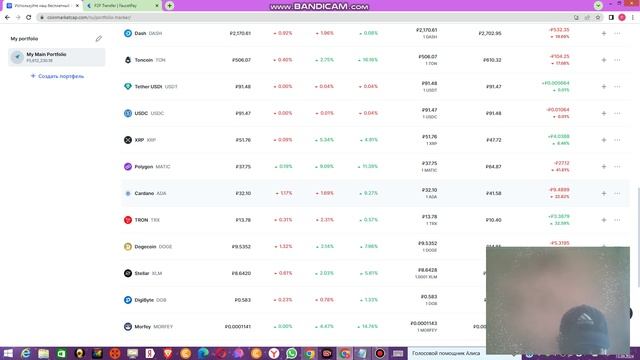Add transaction plus for USDC row
This screenshot has width=640, height=360.
pos(604,113)
